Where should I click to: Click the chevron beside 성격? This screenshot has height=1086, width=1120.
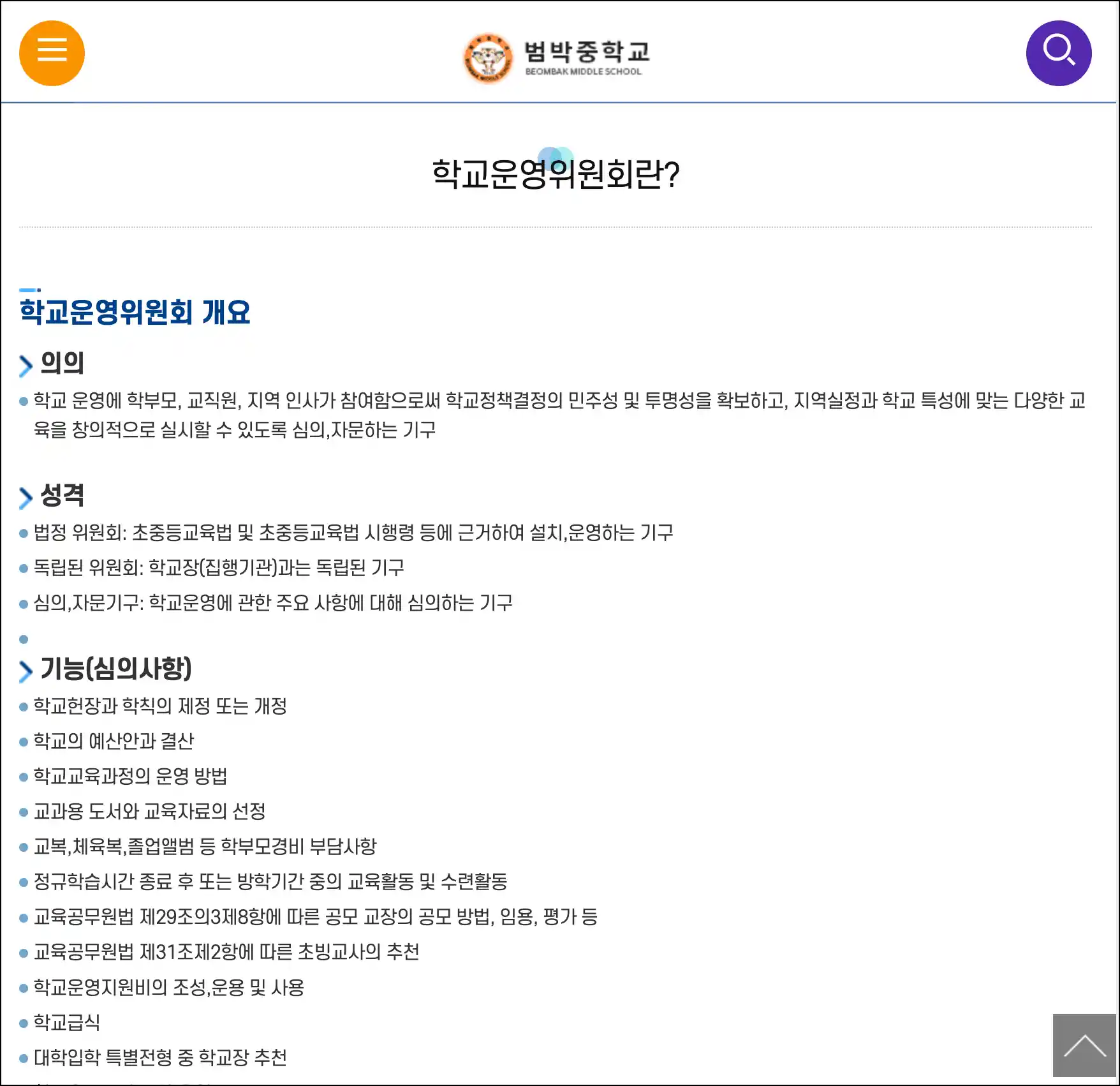point(26,498)
